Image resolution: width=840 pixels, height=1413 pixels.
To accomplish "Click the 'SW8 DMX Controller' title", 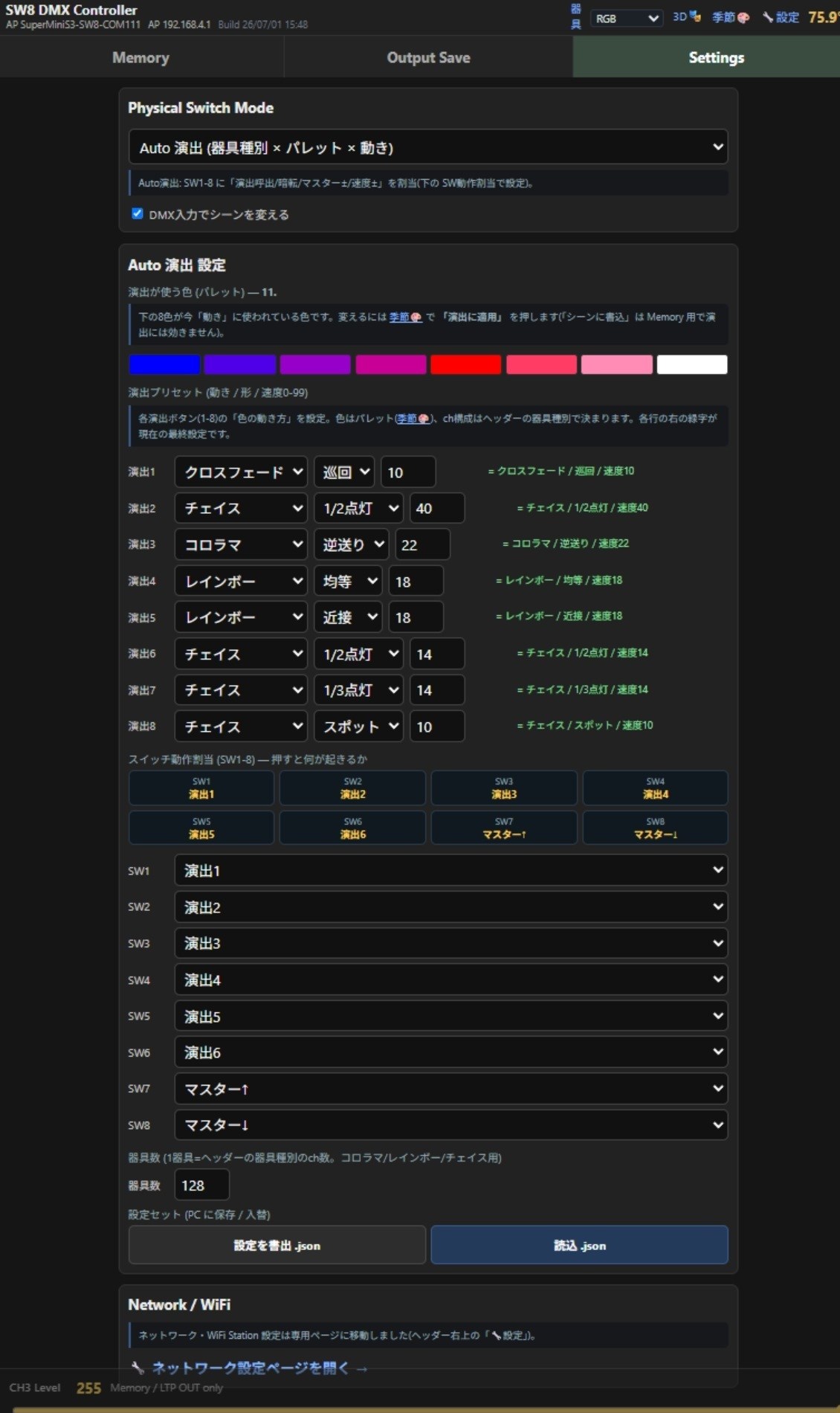I will (71, 10).
